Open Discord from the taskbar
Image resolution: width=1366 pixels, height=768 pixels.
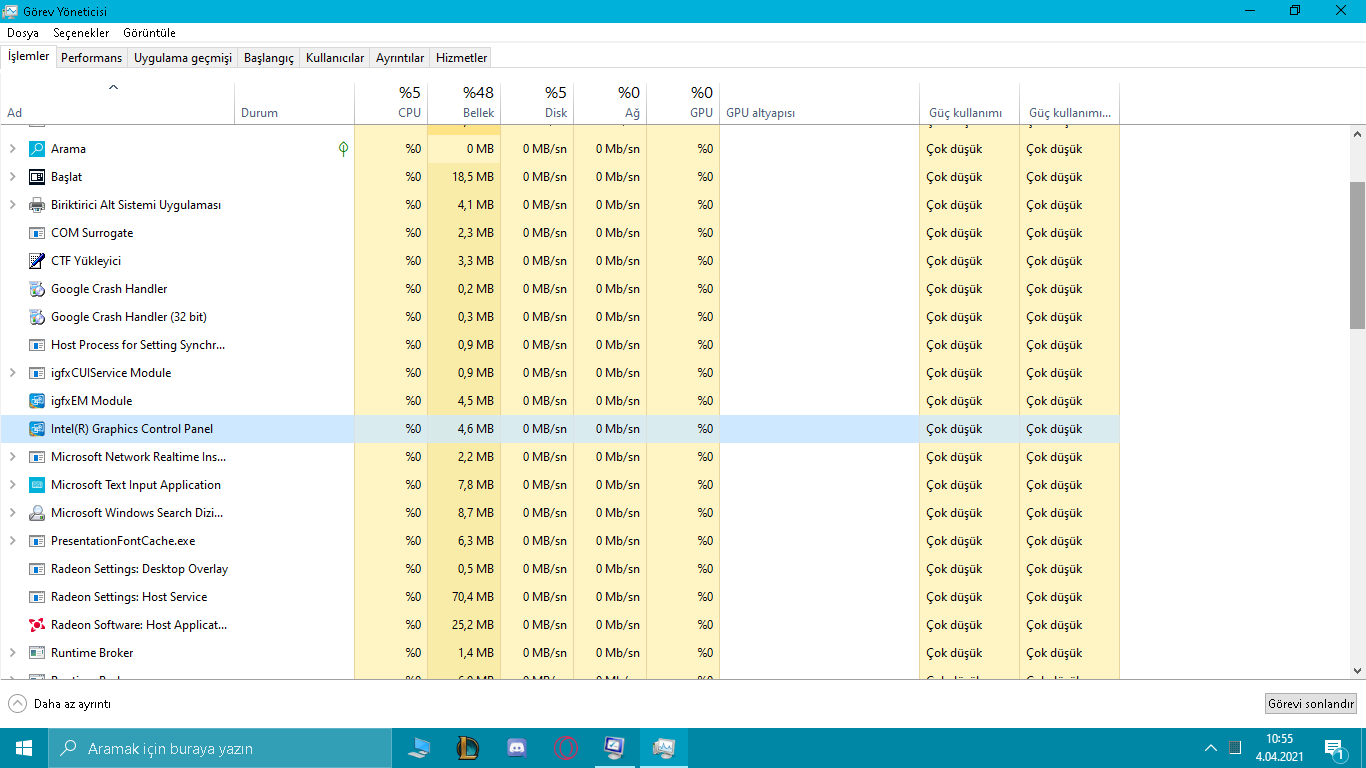[x=517, y=748]
